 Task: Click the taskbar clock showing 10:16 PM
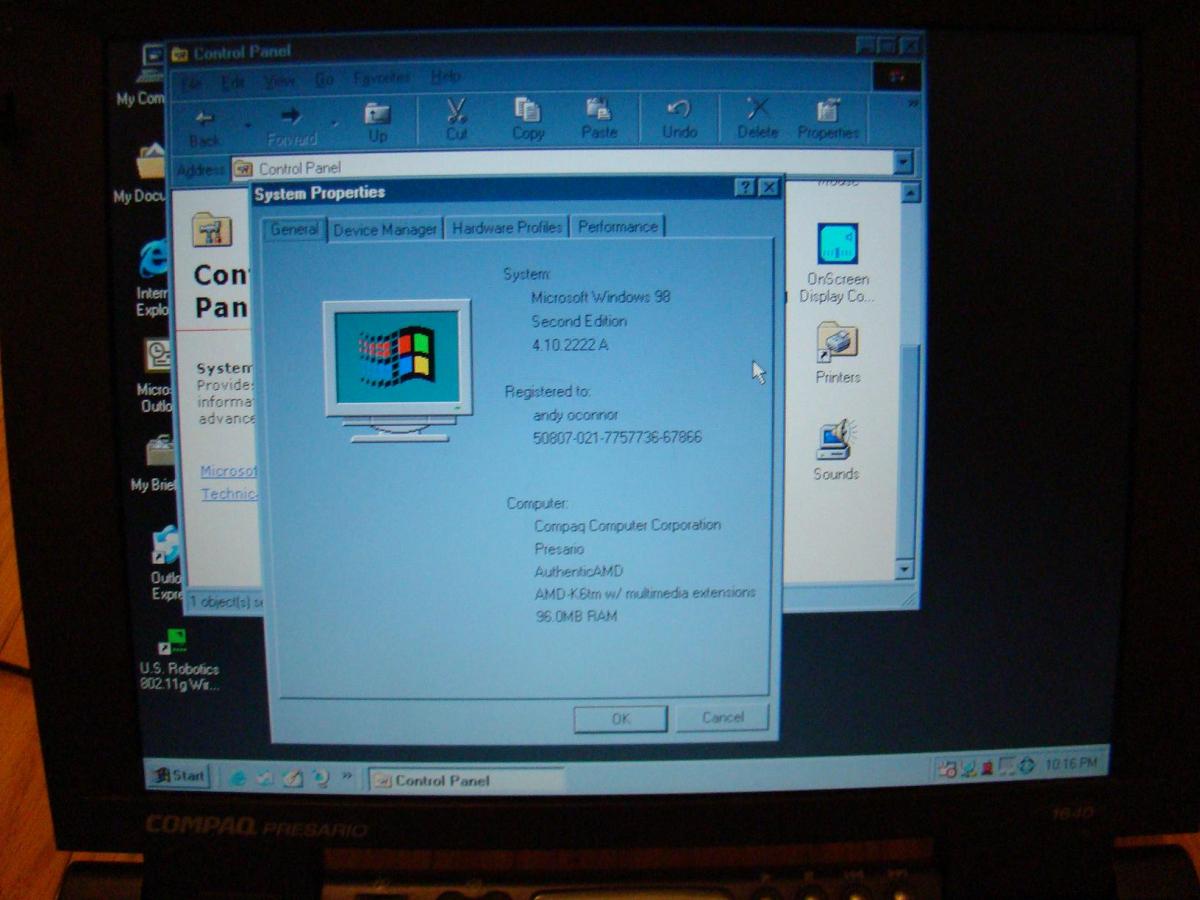click(x=1071, y=764)
